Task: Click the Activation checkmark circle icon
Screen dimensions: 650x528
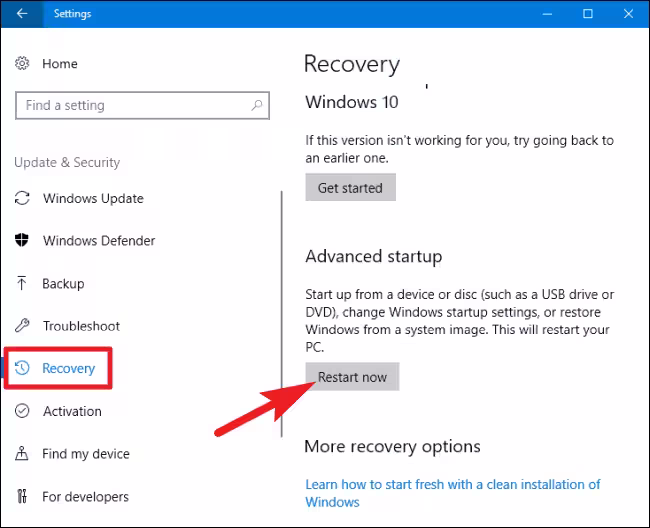Action: 22,411
